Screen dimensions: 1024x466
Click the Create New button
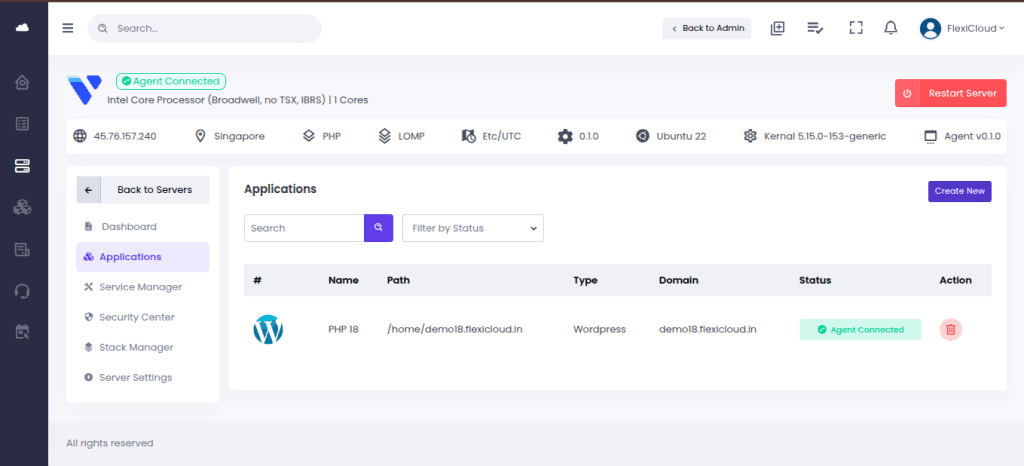(959, 191)
